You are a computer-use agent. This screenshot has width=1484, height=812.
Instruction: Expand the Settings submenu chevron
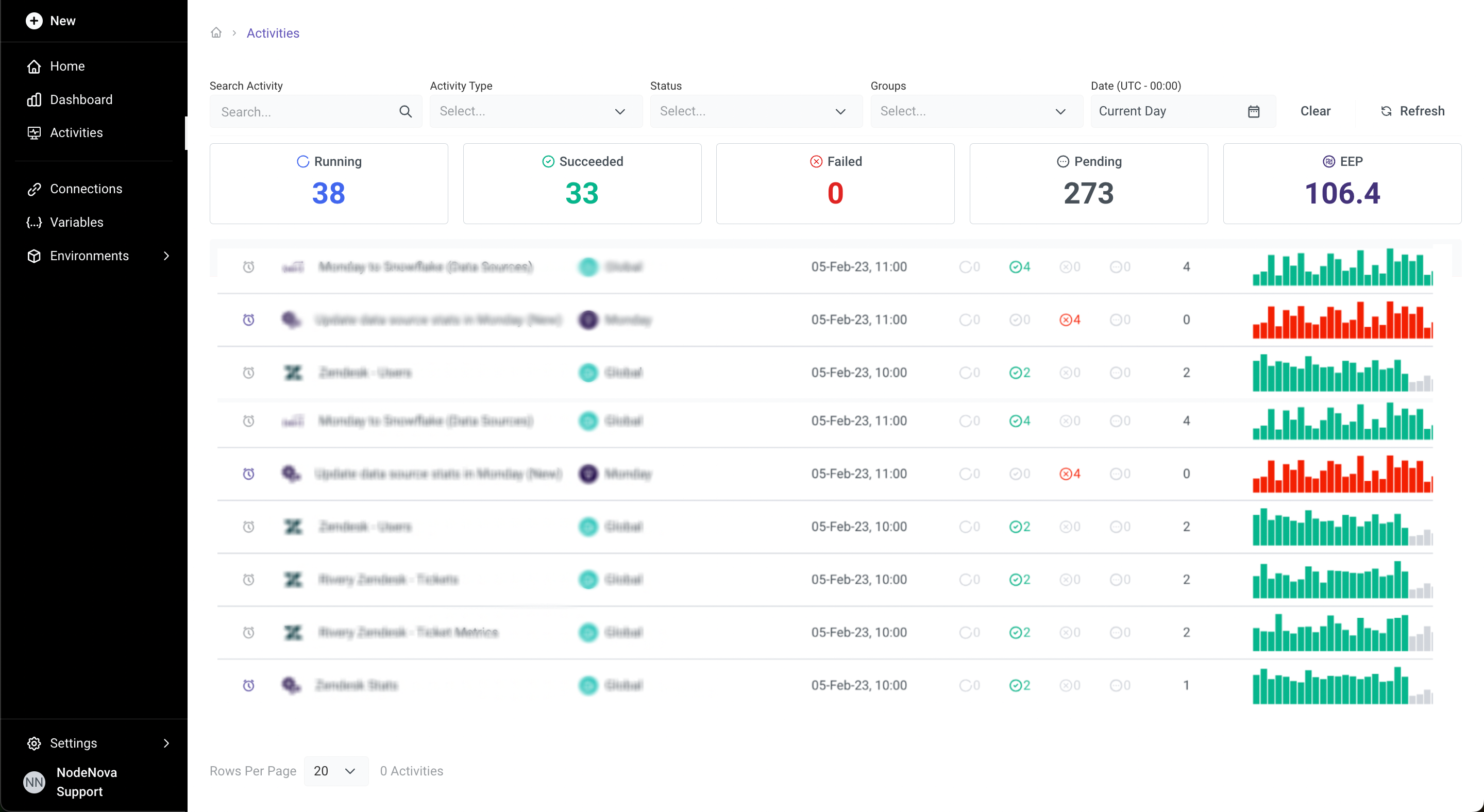[x=166, y=743]
